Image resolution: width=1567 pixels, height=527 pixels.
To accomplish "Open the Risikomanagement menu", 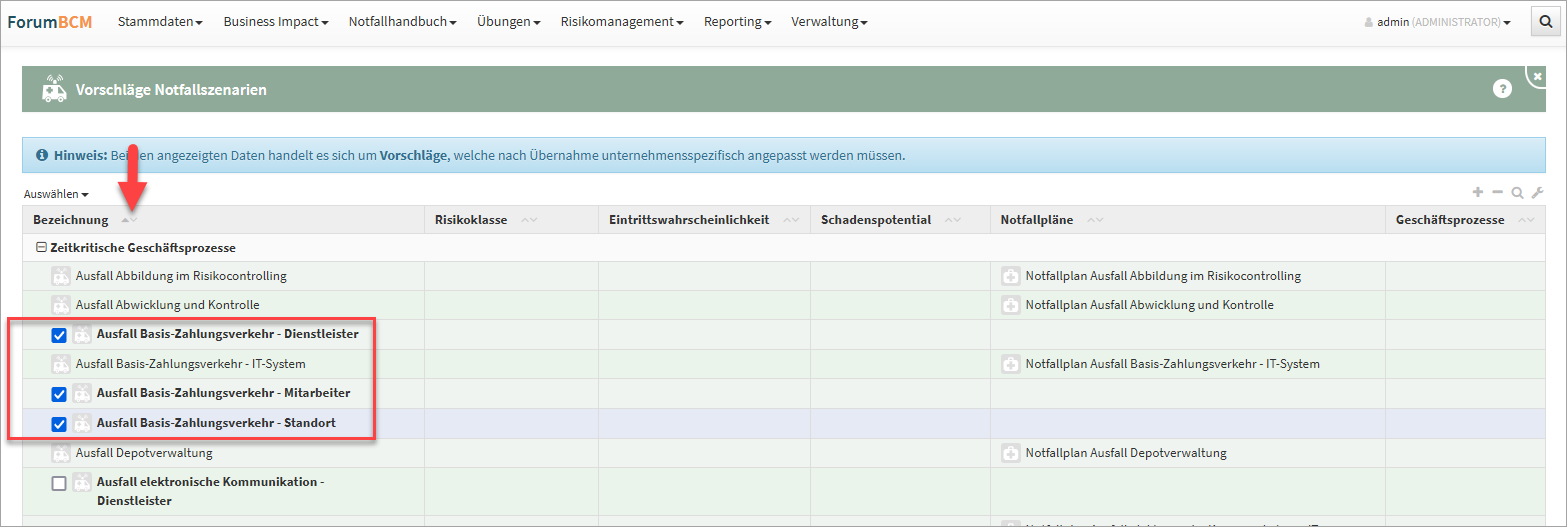I will [x=622, y=22].
